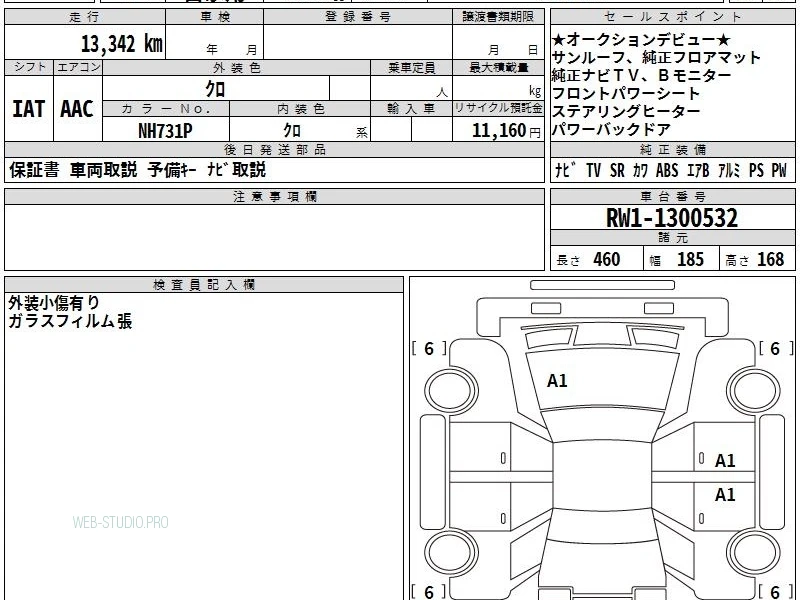Click the PS equipment code
This screenshot has height=600, width=800.
(756, 170)
